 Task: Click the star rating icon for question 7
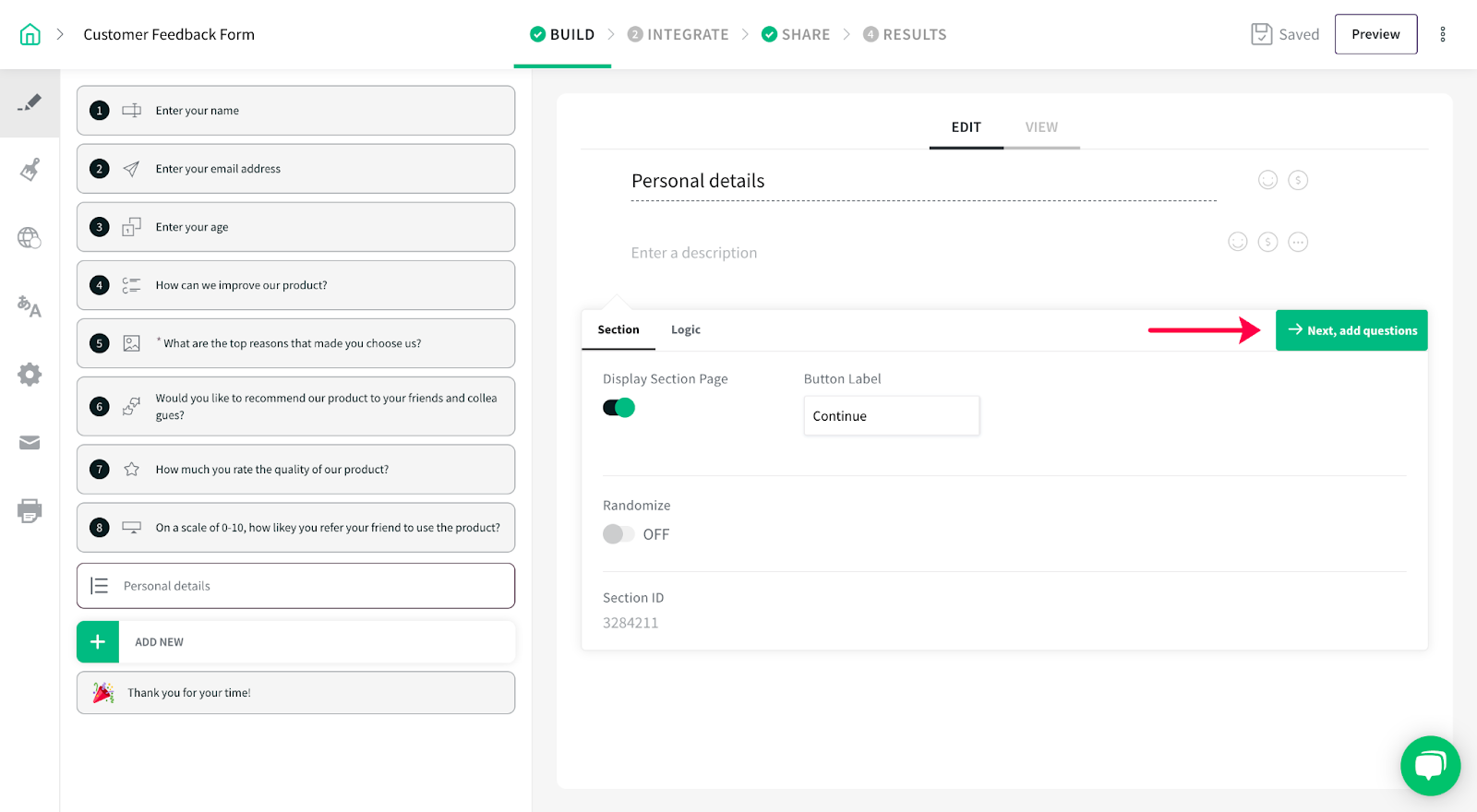tap(132, 470)
